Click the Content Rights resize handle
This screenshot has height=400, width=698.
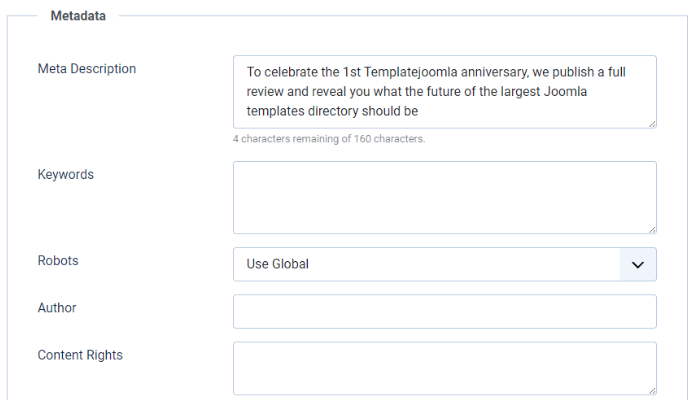click(x=651, y=390)
